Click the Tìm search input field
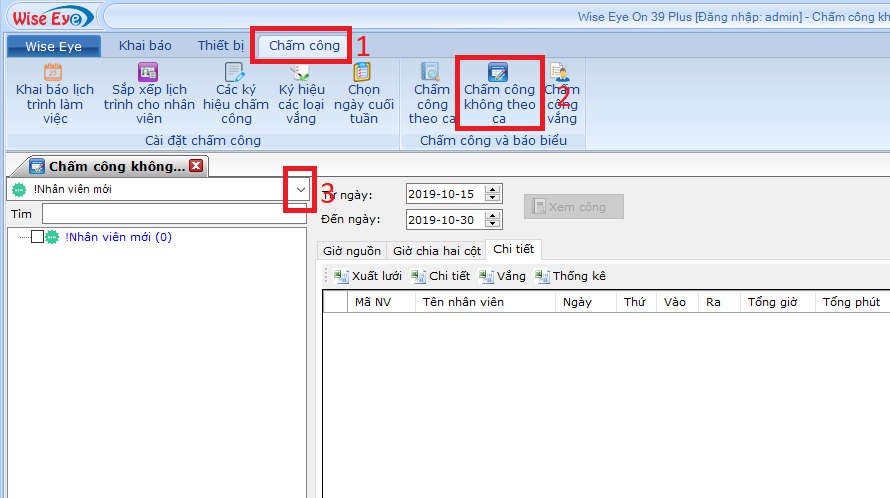The width and height of the screenshot is (890, 498). point(173,214)
